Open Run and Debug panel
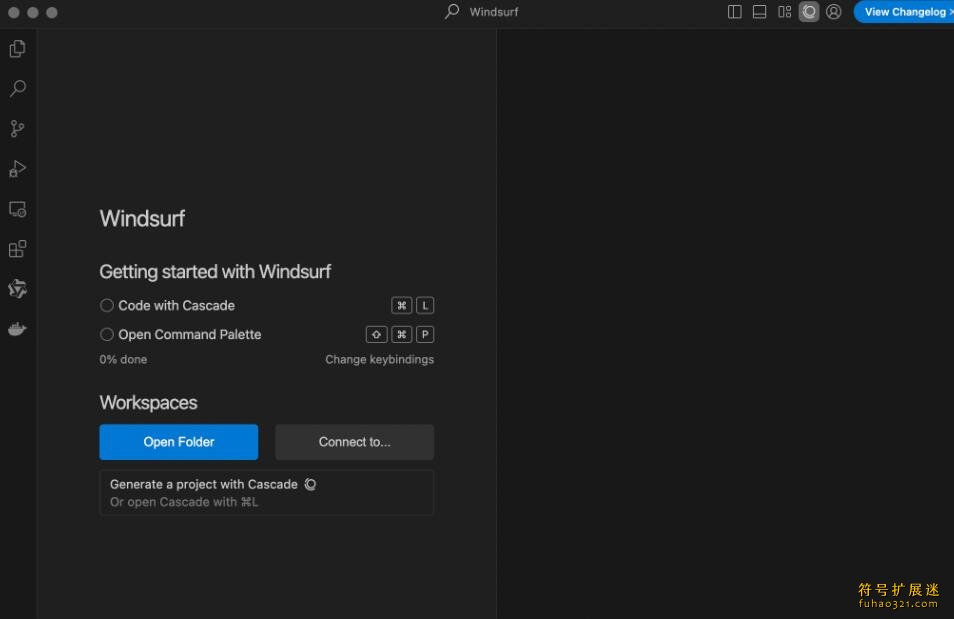 point(18,169)
